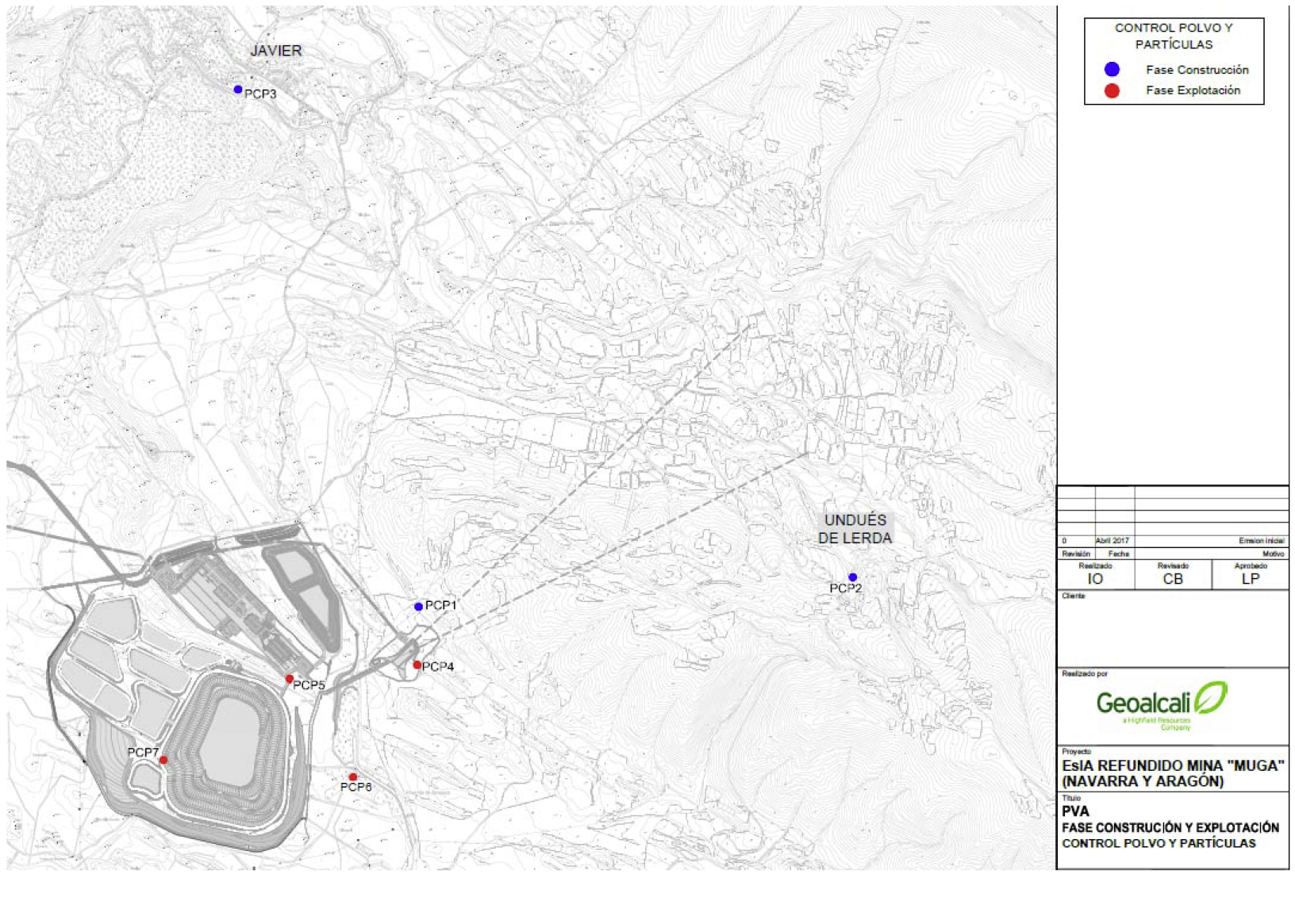Select the PCP6 text label
This screenshot has height=924, width=1295.
[356, 787]
